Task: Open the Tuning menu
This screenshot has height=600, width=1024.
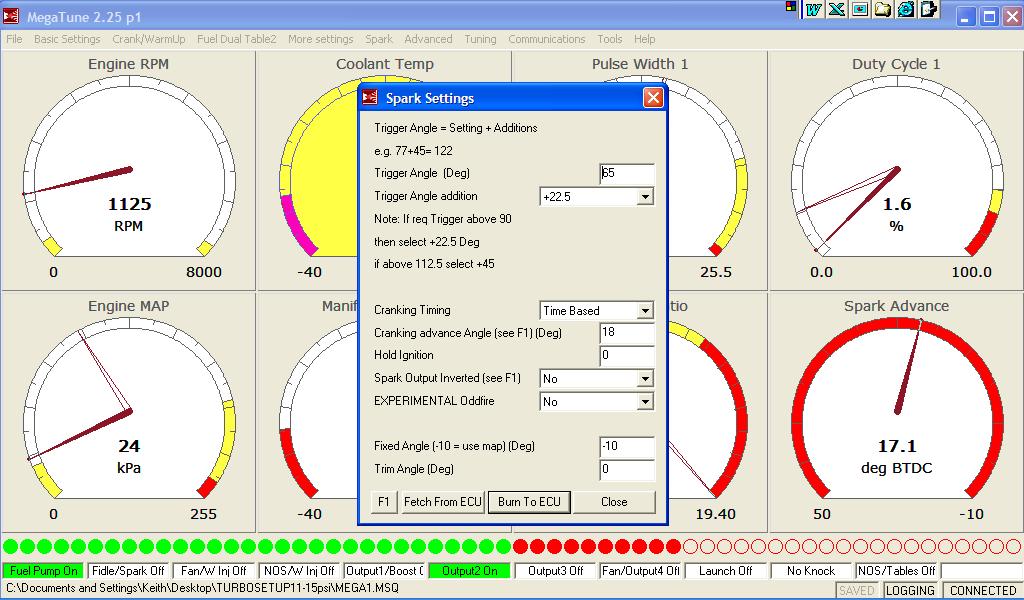Action: (x=480, y=39)
